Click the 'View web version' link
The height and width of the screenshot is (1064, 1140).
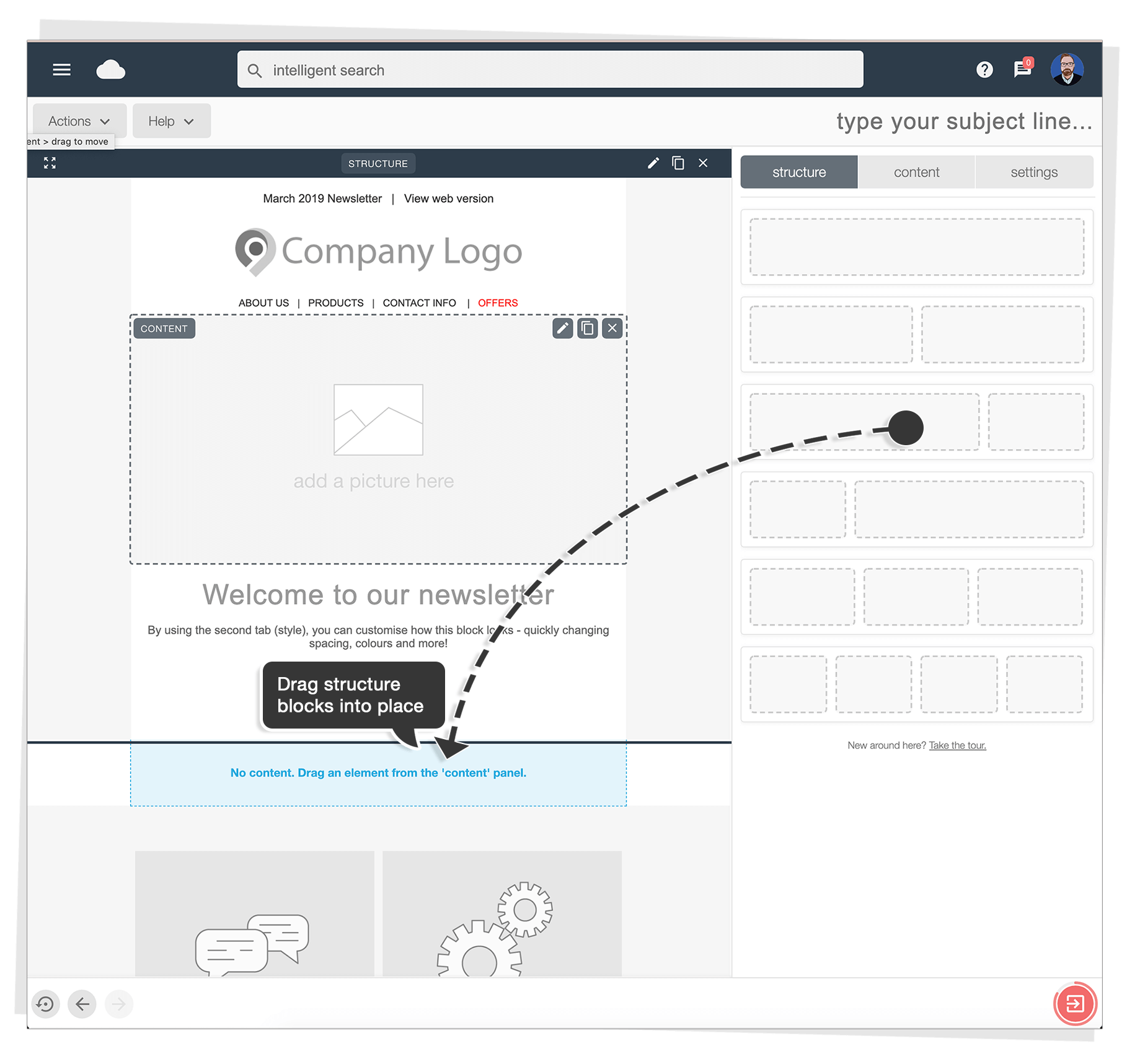click(448, 198)
